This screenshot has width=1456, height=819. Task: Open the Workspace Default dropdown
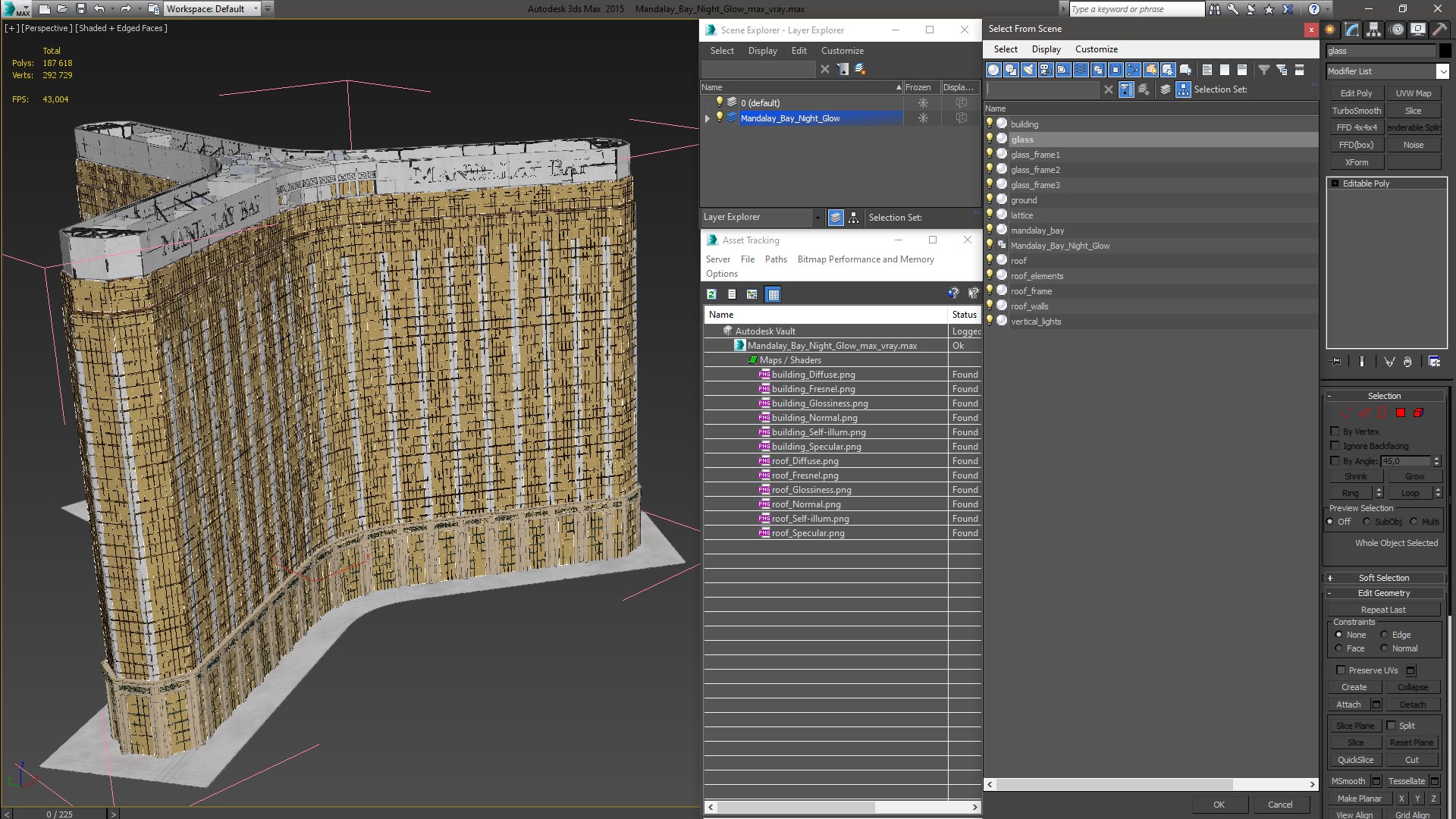[256, 9]
